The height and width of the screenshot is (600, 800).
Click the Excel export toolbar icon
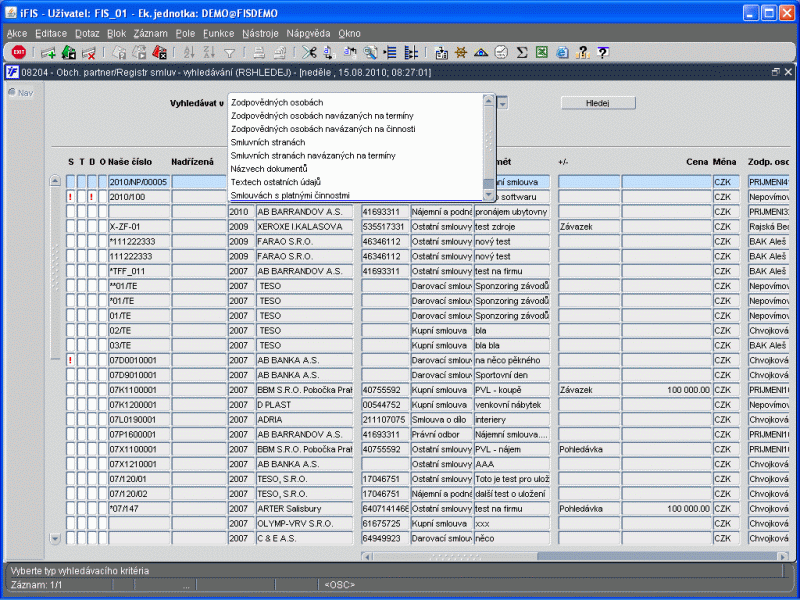pyautogui.click(x=541, y=52)
